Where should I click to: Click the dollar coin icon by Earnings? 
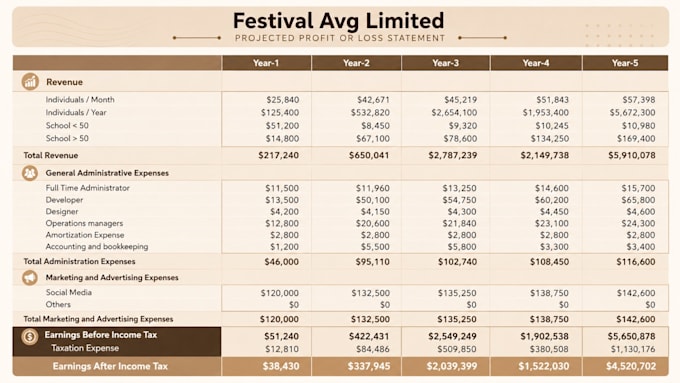tap(30, 336)
